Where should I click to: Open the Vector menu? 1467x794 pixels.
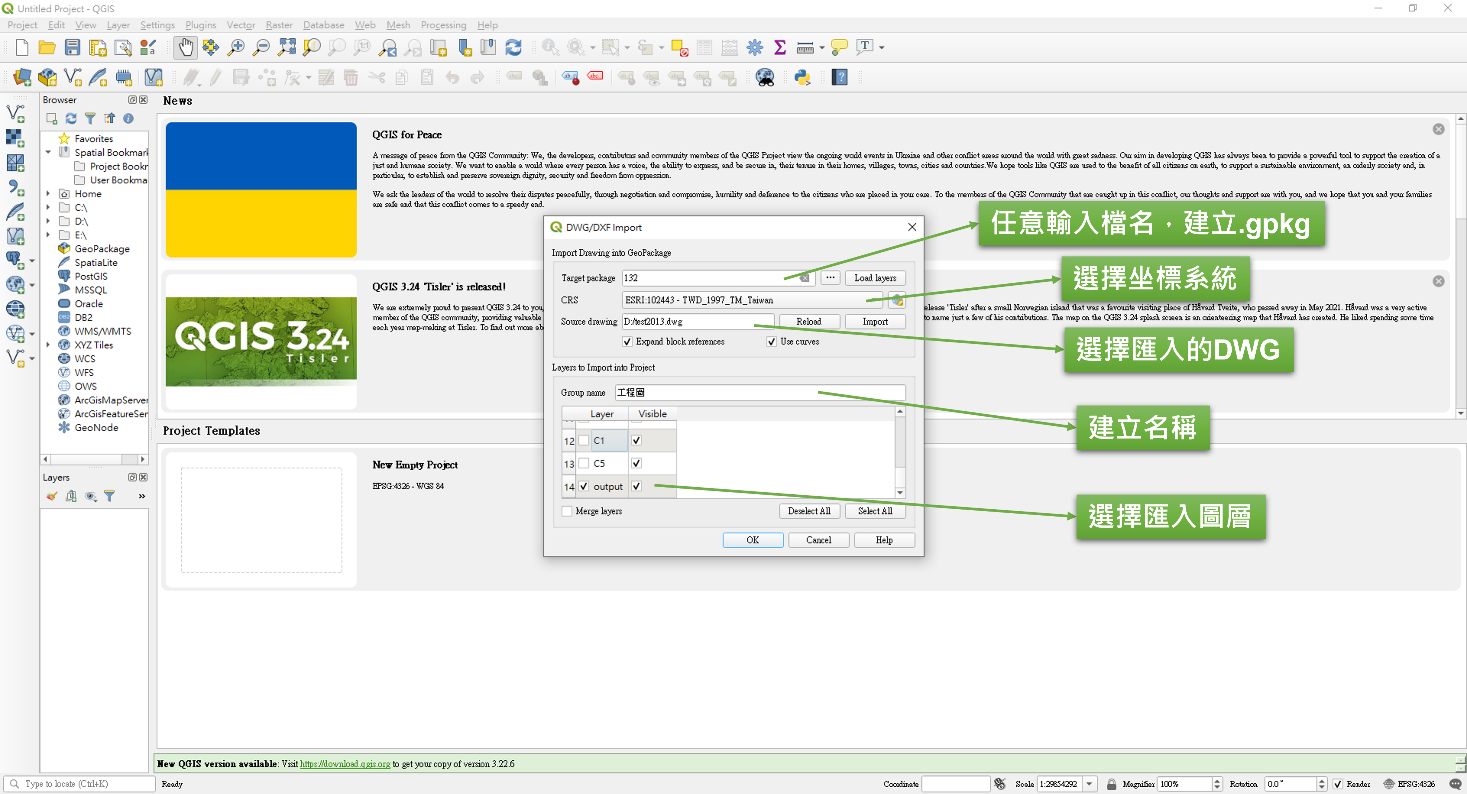(x=241, y=25)
